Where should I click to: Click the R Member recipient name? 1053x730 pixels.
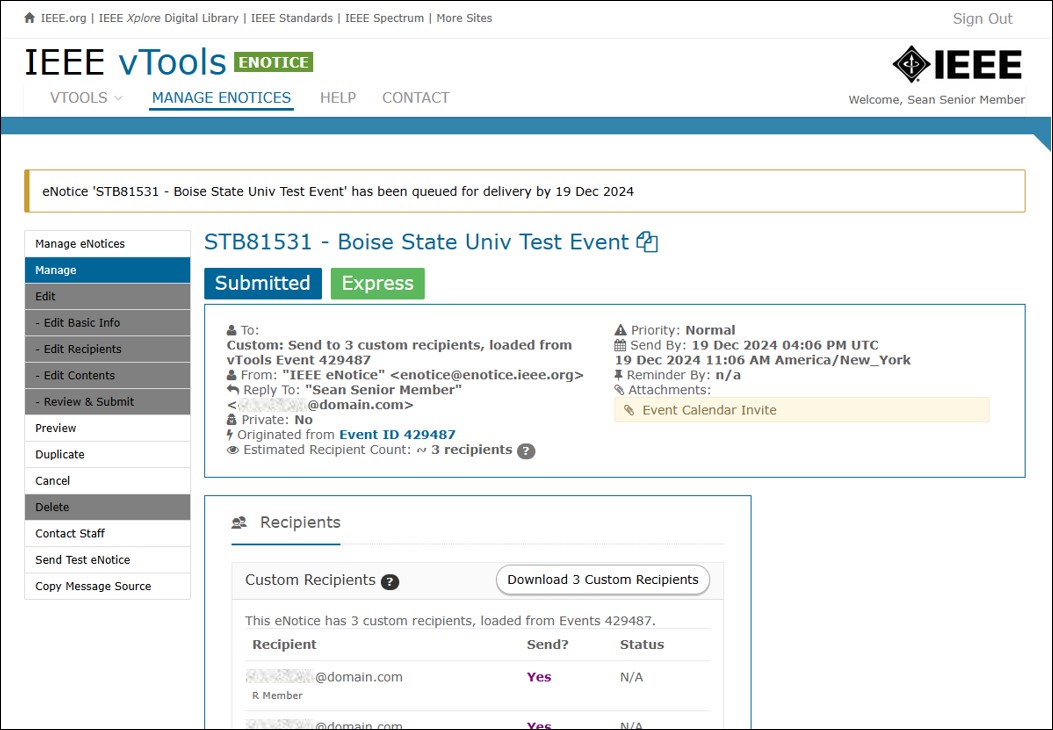click(x=277, y=696)
